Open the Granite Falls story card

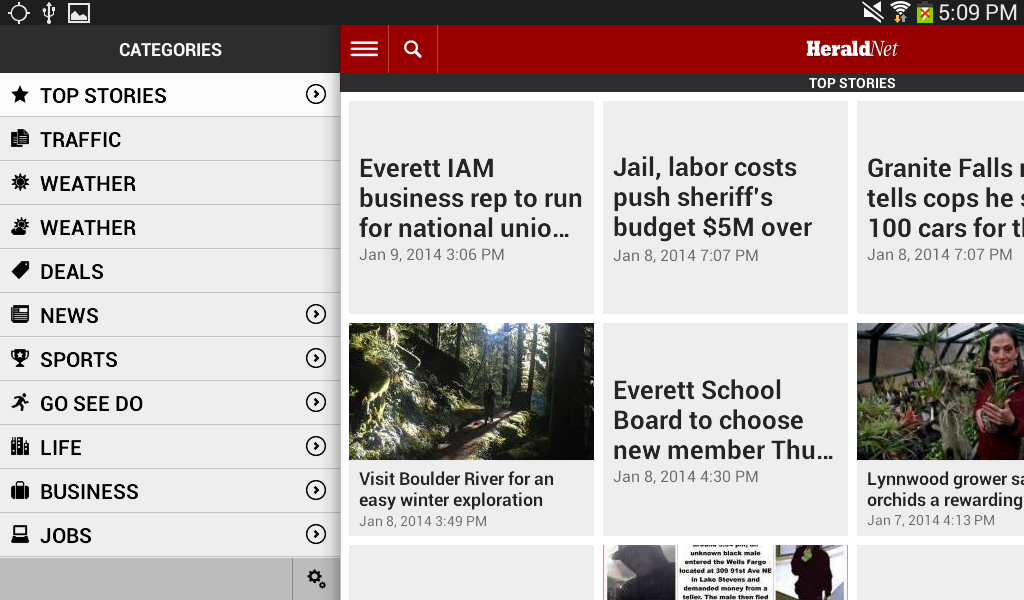point(940,208)
